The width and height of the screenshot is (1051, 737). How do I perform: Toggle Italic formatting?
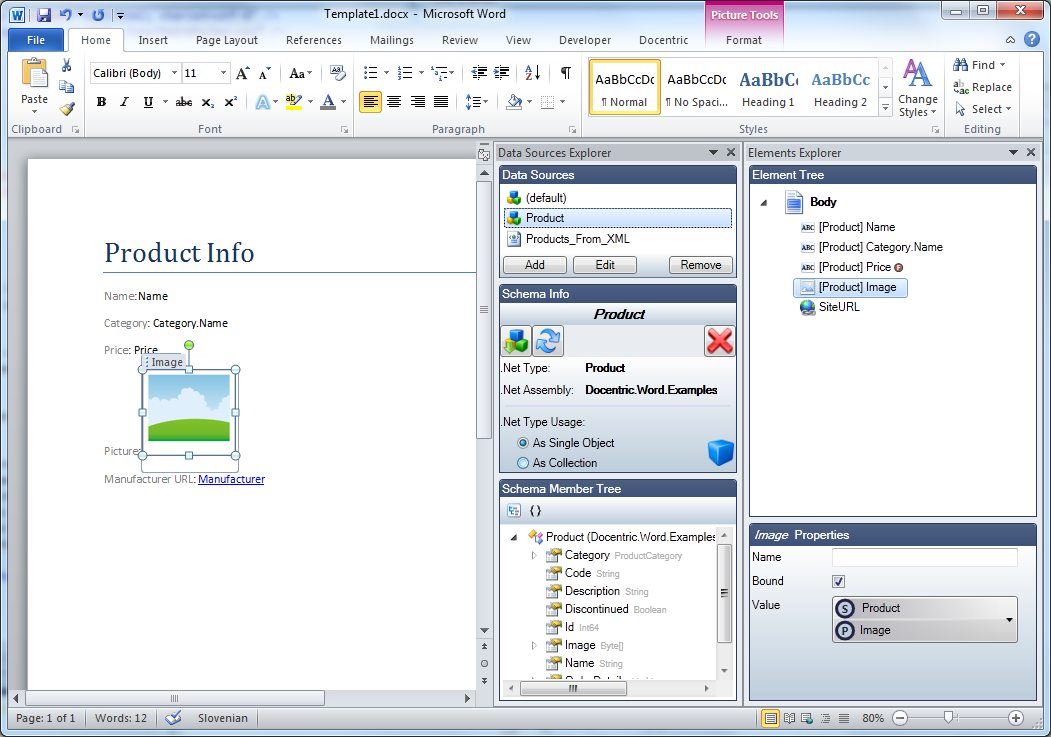(x=124, y=102)
